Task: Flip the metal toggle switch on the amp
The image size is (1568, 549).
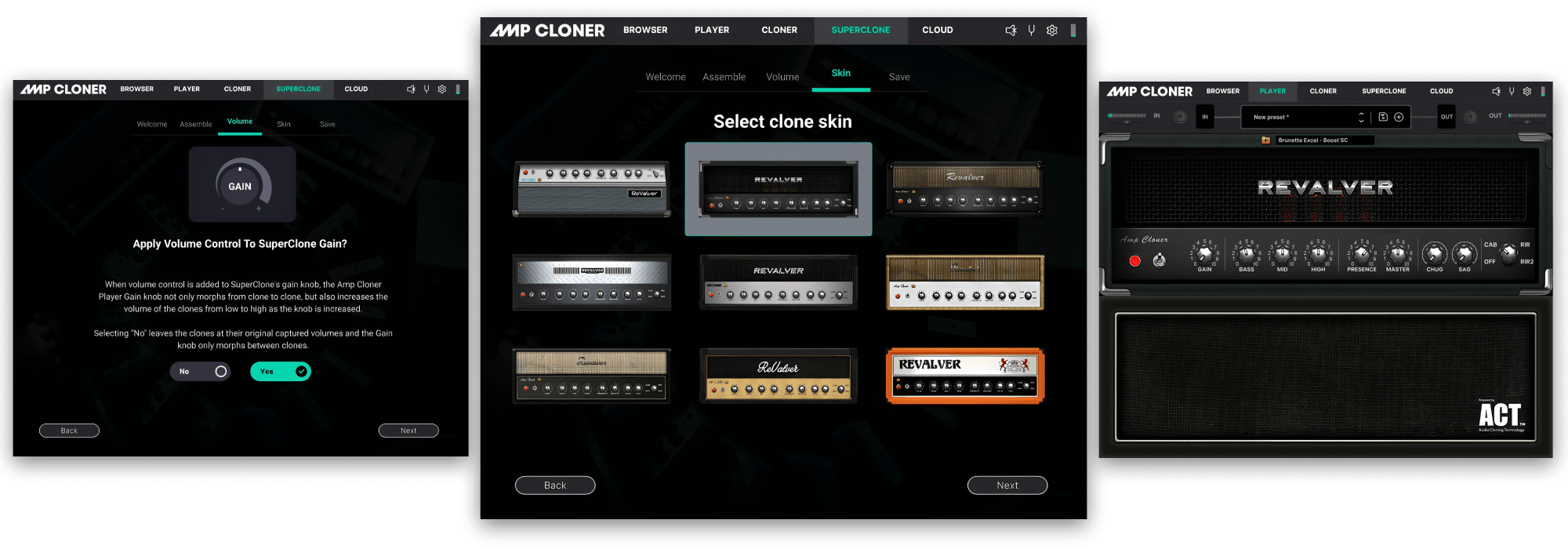Action: tap(1159, 260)
